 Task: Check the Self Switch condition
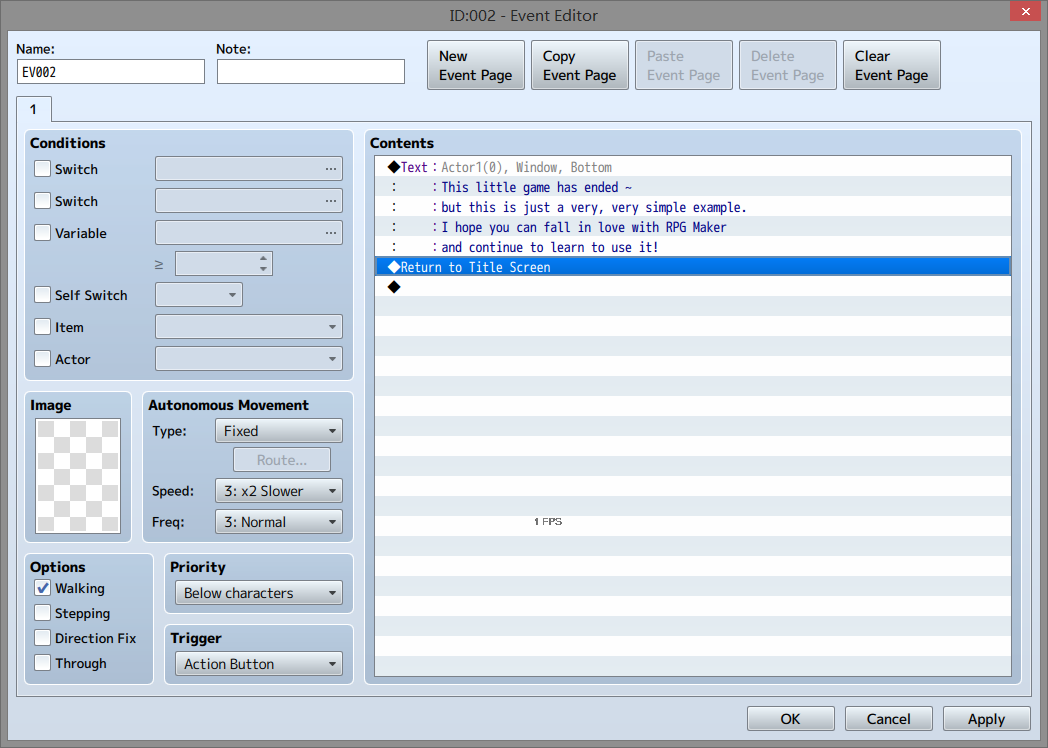(x=42, y=295)
